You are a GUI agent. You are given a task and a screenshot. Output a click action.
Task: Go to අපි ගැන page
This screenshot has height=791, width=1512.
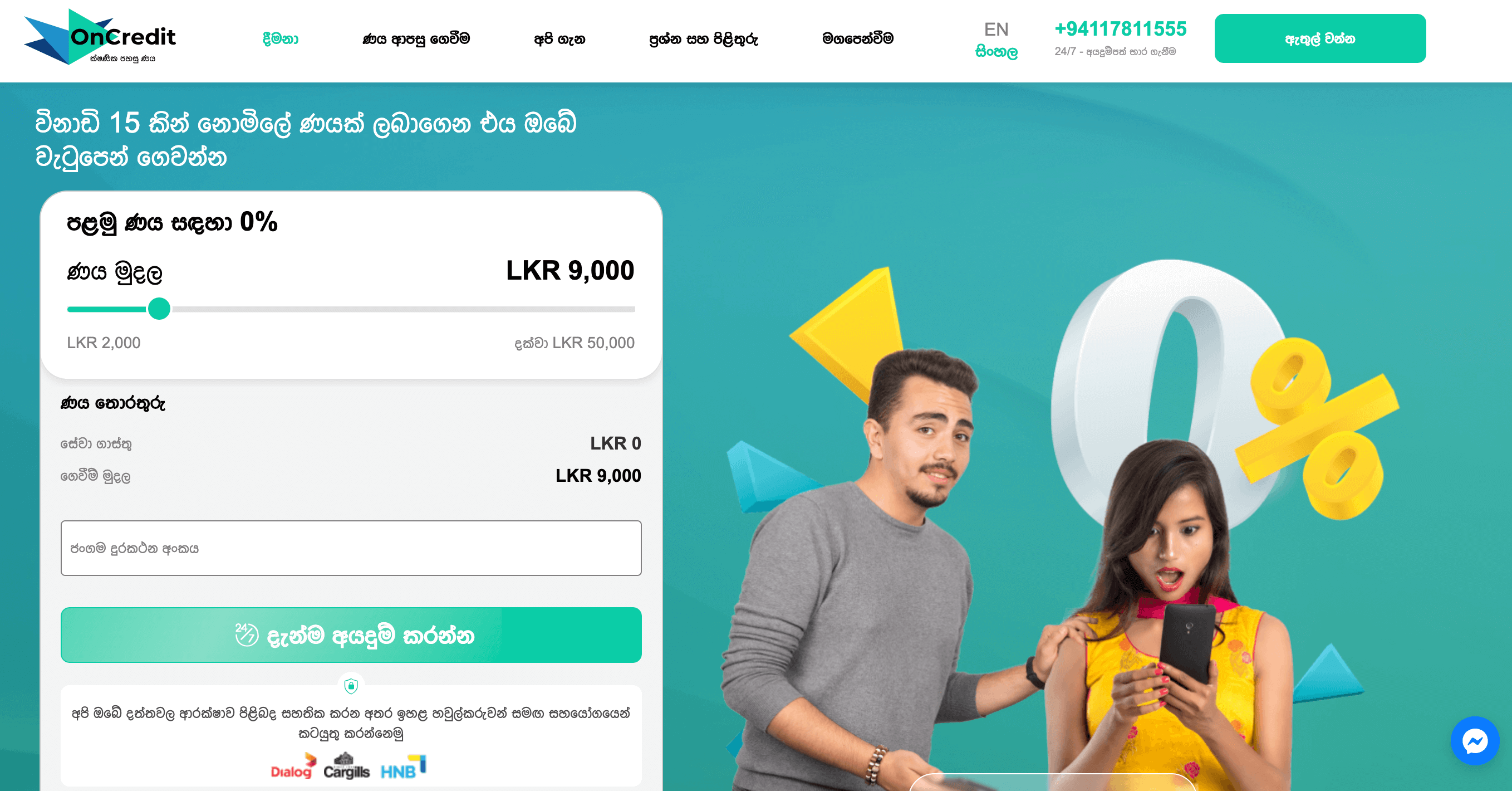(x=559, y=39)
